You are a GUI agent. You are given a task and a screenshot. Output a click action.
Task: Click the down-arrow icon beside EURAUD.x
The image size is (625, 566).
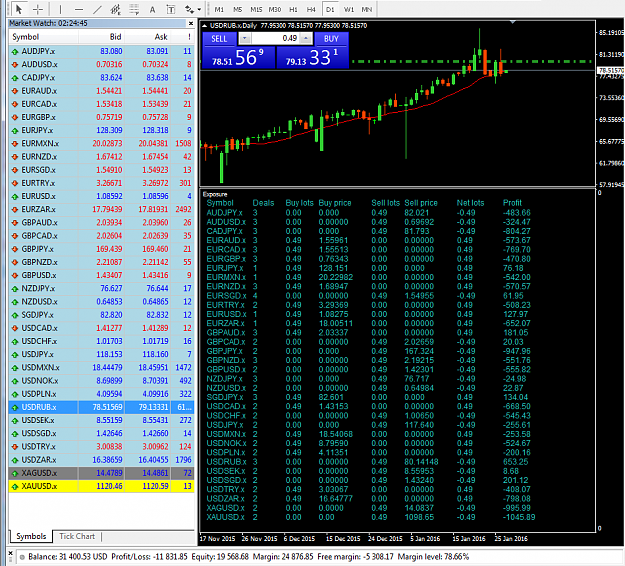(15, 91)
